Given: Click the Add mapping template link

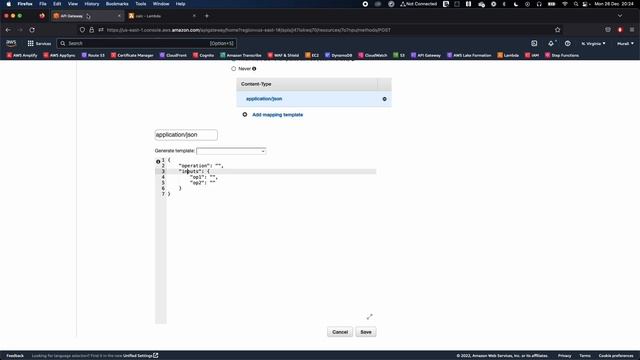Looking at the screenshot, I should pos(278,115).
